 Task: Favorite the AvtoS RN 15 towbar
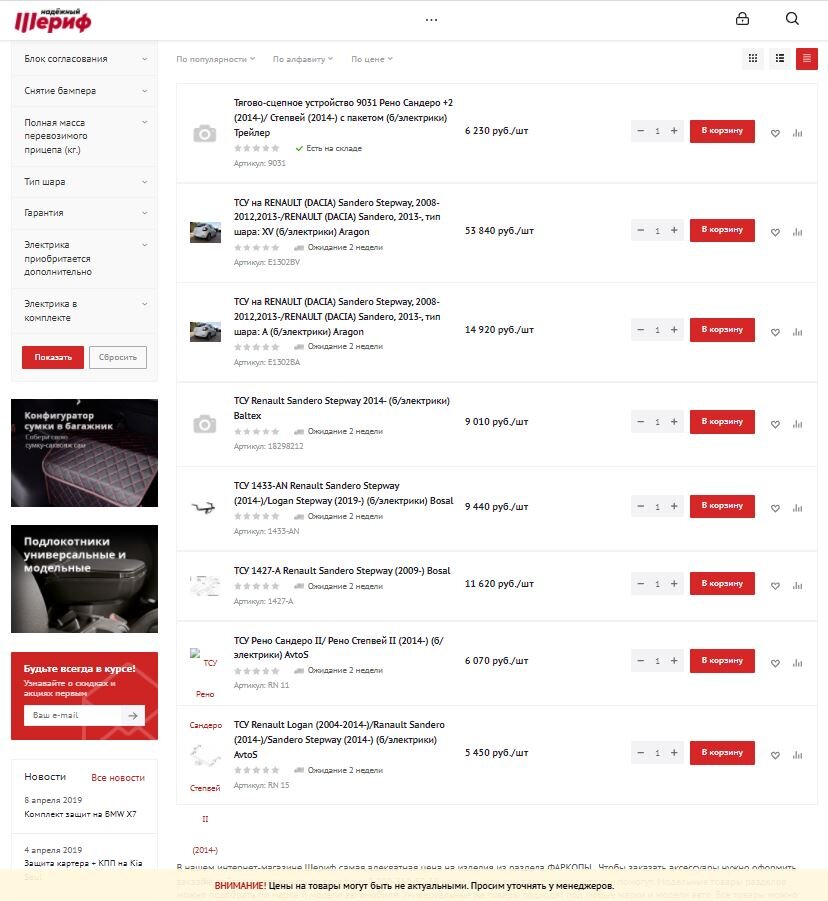[x=775, y=755]
